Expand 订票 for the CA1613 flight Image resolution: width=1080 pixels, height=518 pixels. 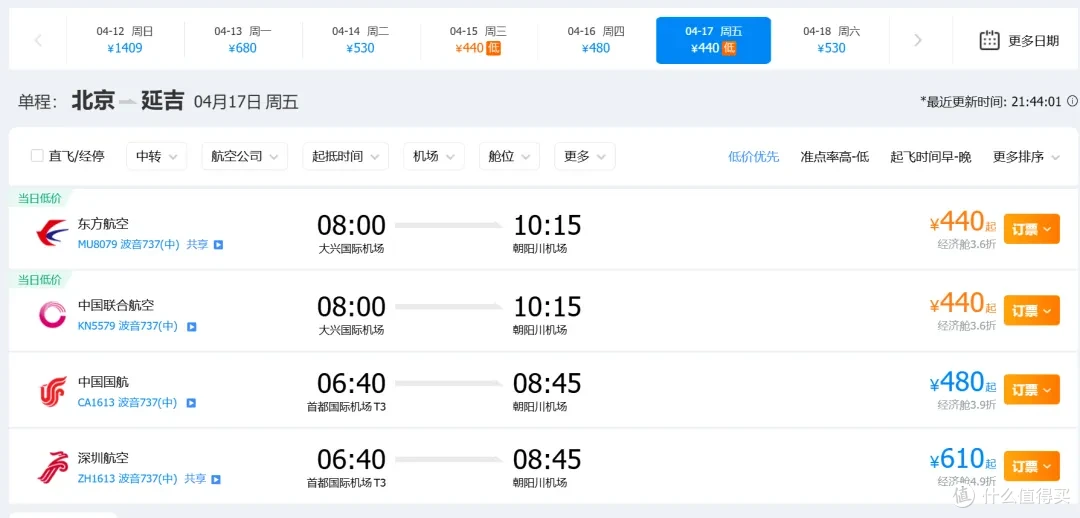1031,390
